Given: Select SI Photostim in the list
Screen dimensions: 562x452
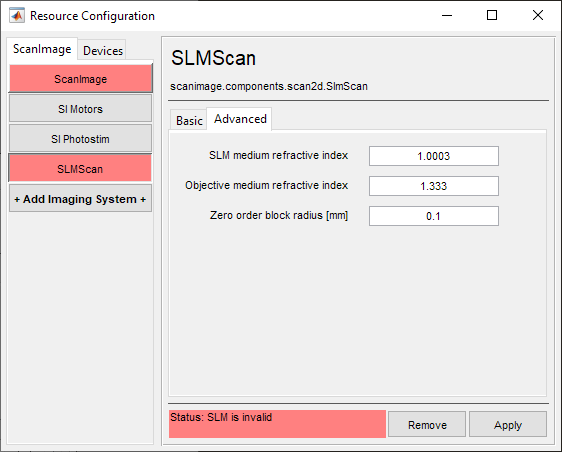Looking at the screenshot, I should tap(81, 139).
